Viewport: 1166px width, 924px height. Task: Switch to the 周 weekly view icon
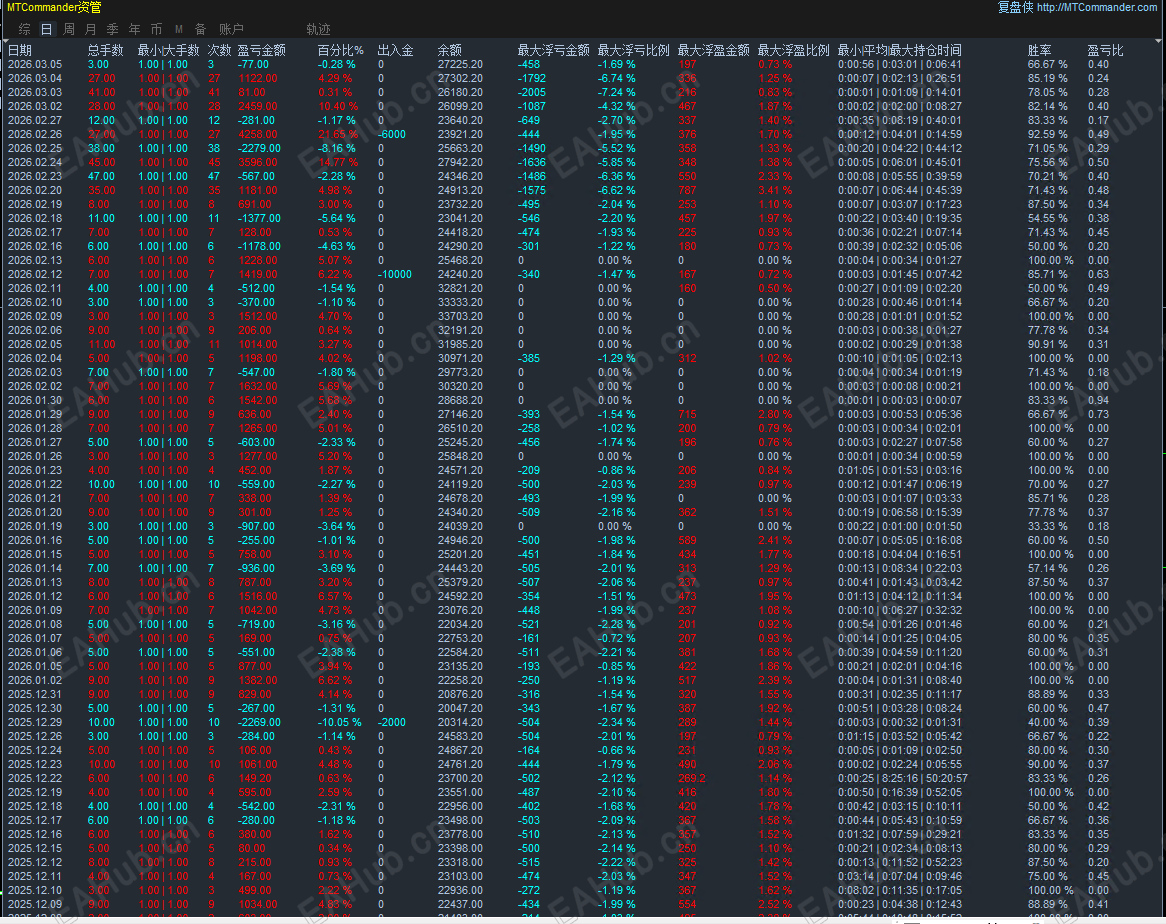coord(67,28)
